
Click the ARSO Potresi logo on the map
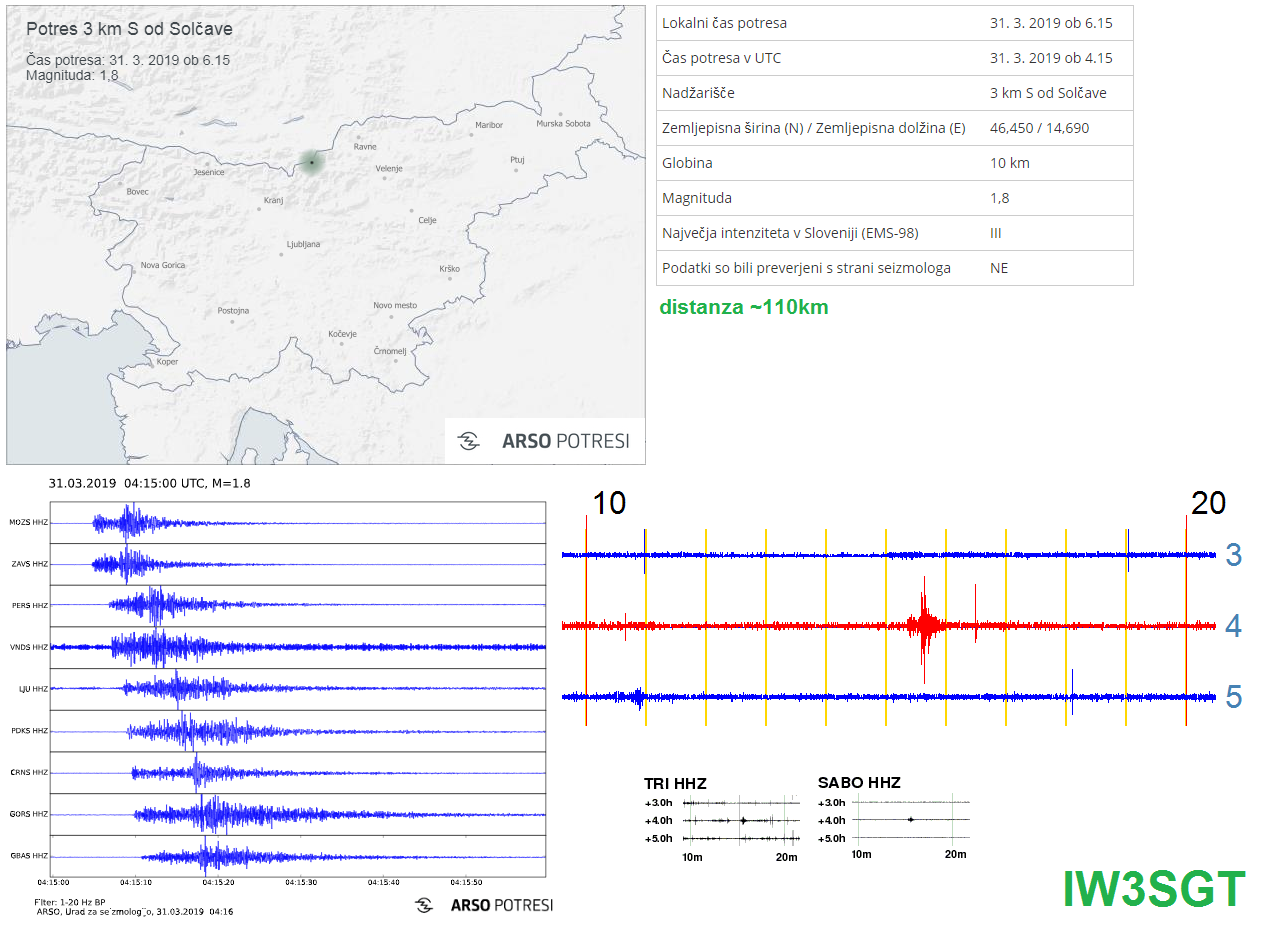click(x=545, y=441)
